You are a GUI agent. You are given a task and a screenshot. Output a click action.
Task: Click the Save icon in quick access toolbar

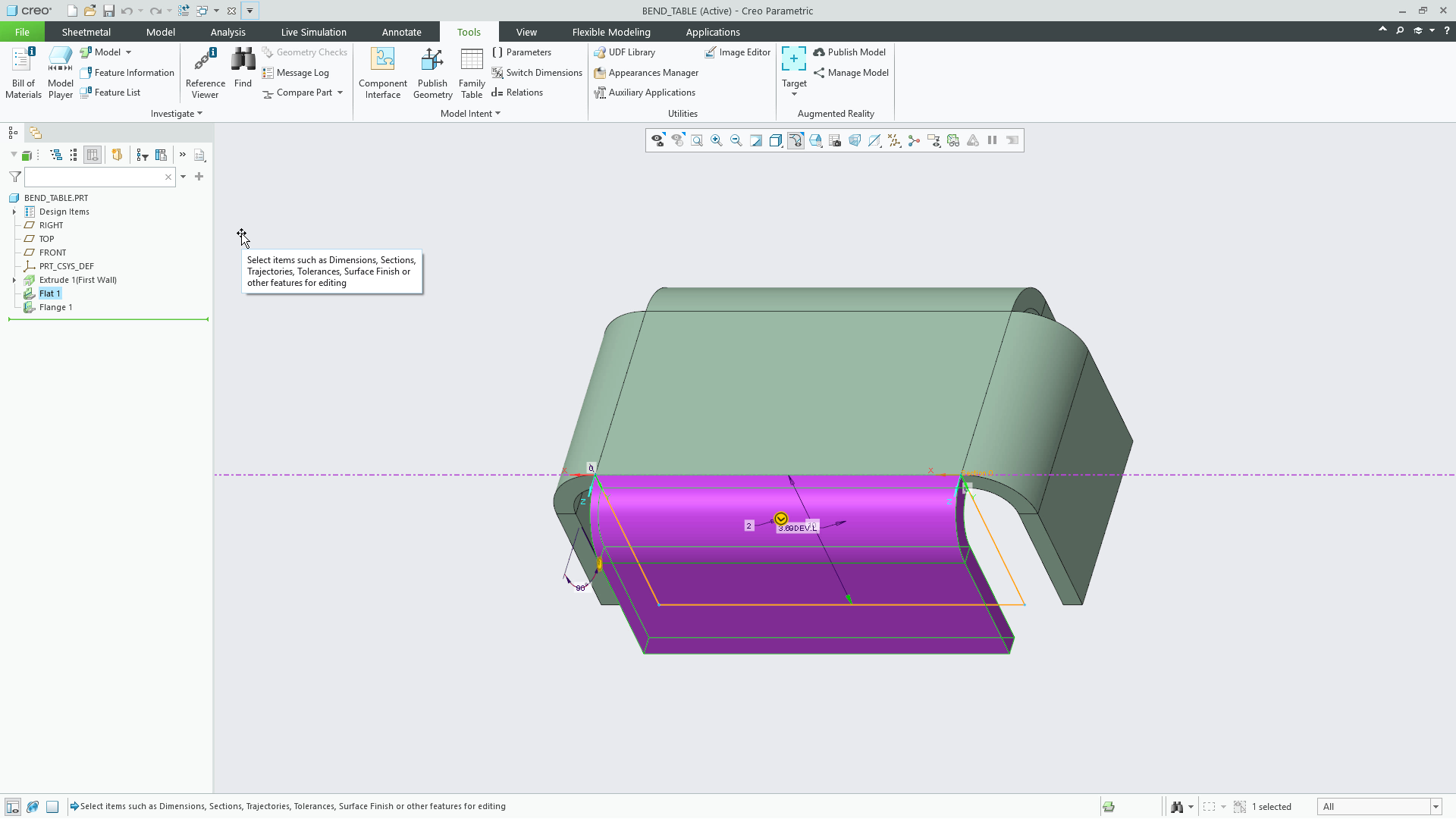pos(108,11)
